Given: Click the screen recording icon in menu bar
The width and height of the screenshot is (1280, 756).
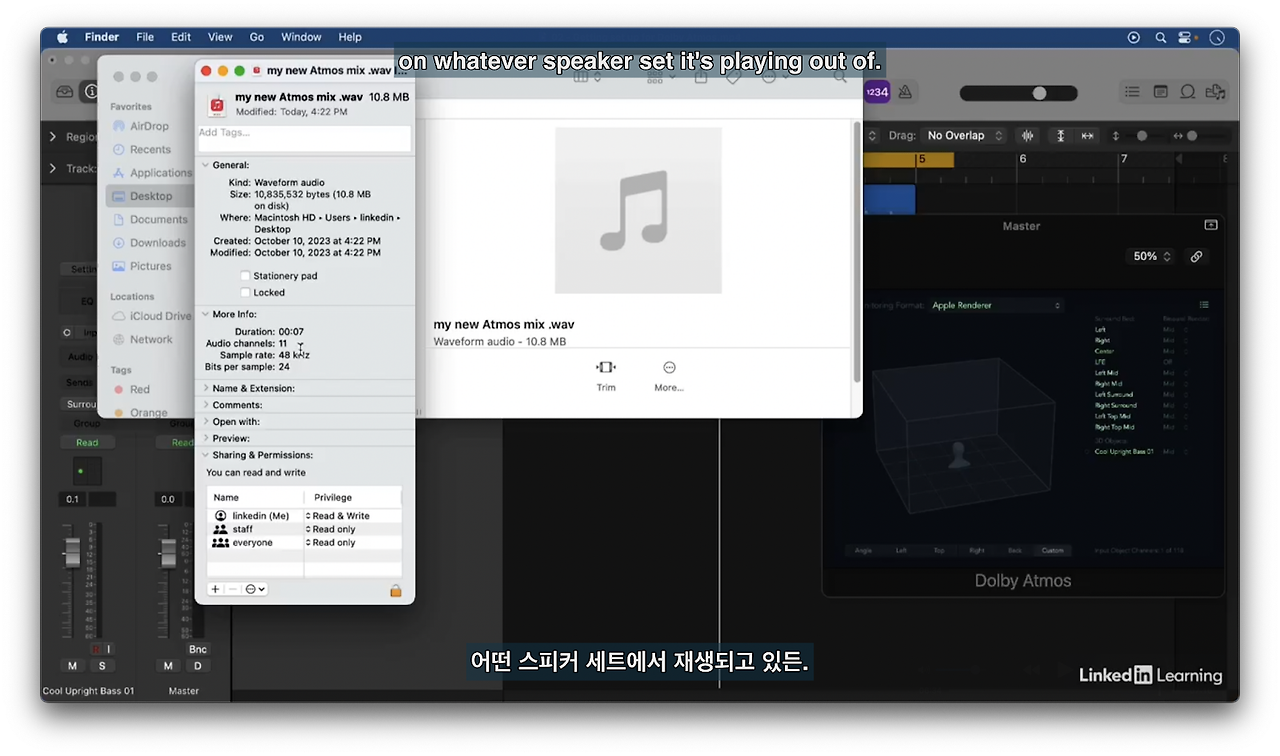Looking at the screenshot, I should [1133, 37].
